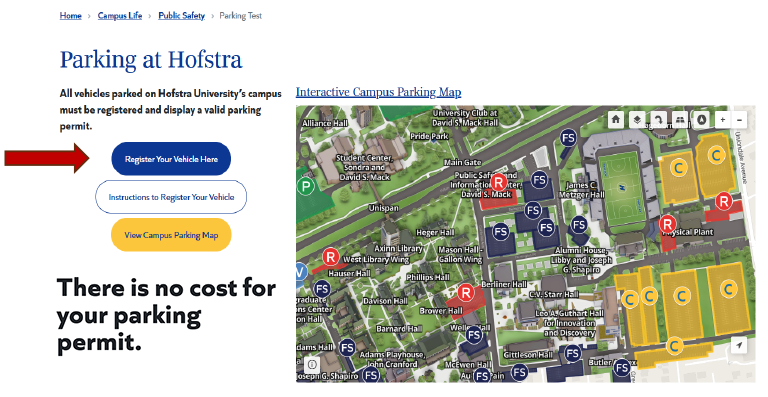This screenshot has height=397, width=768.
Task: Go to the Home breadcrumb
Action: coord(71,16)
